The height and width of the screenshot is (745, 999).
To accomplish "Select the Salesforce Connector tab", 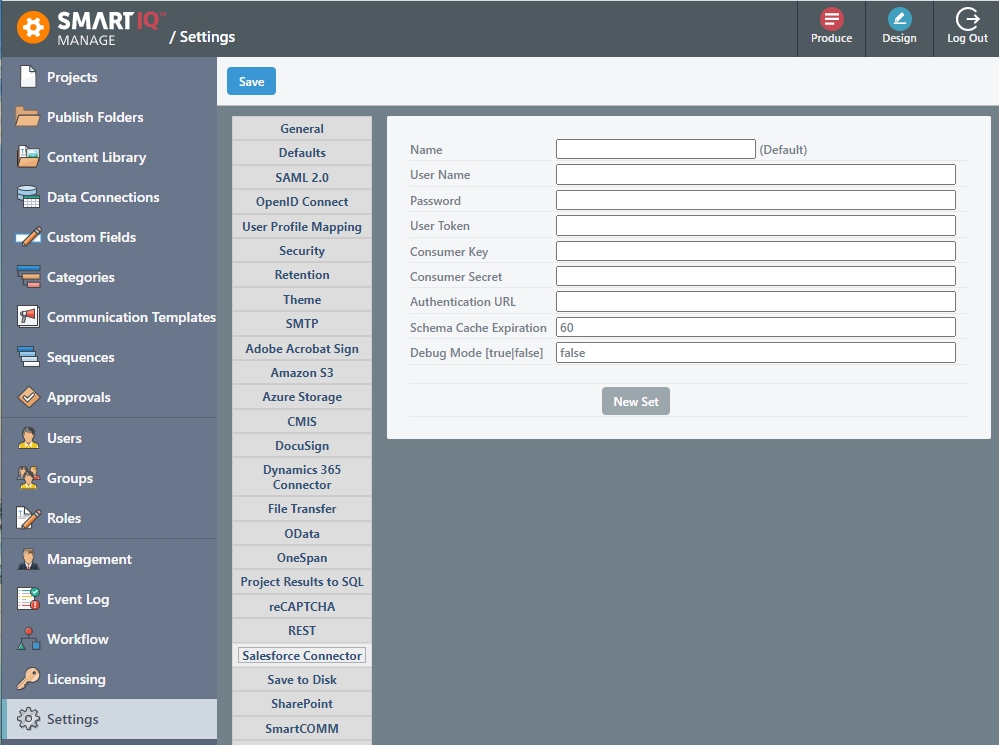I will pos(302,655).
